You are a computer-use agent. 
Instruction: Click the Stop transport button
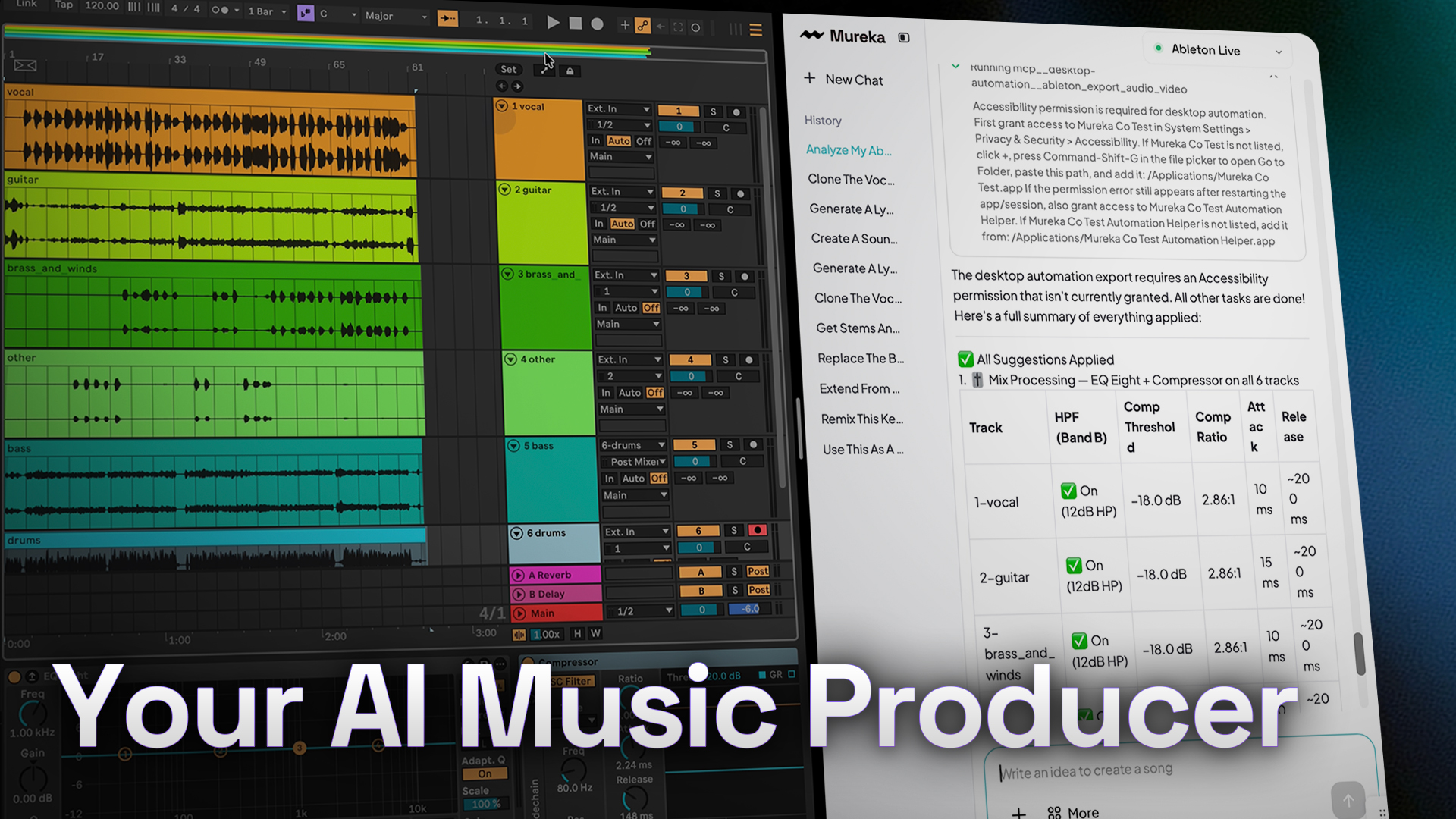tap(576, 24)
